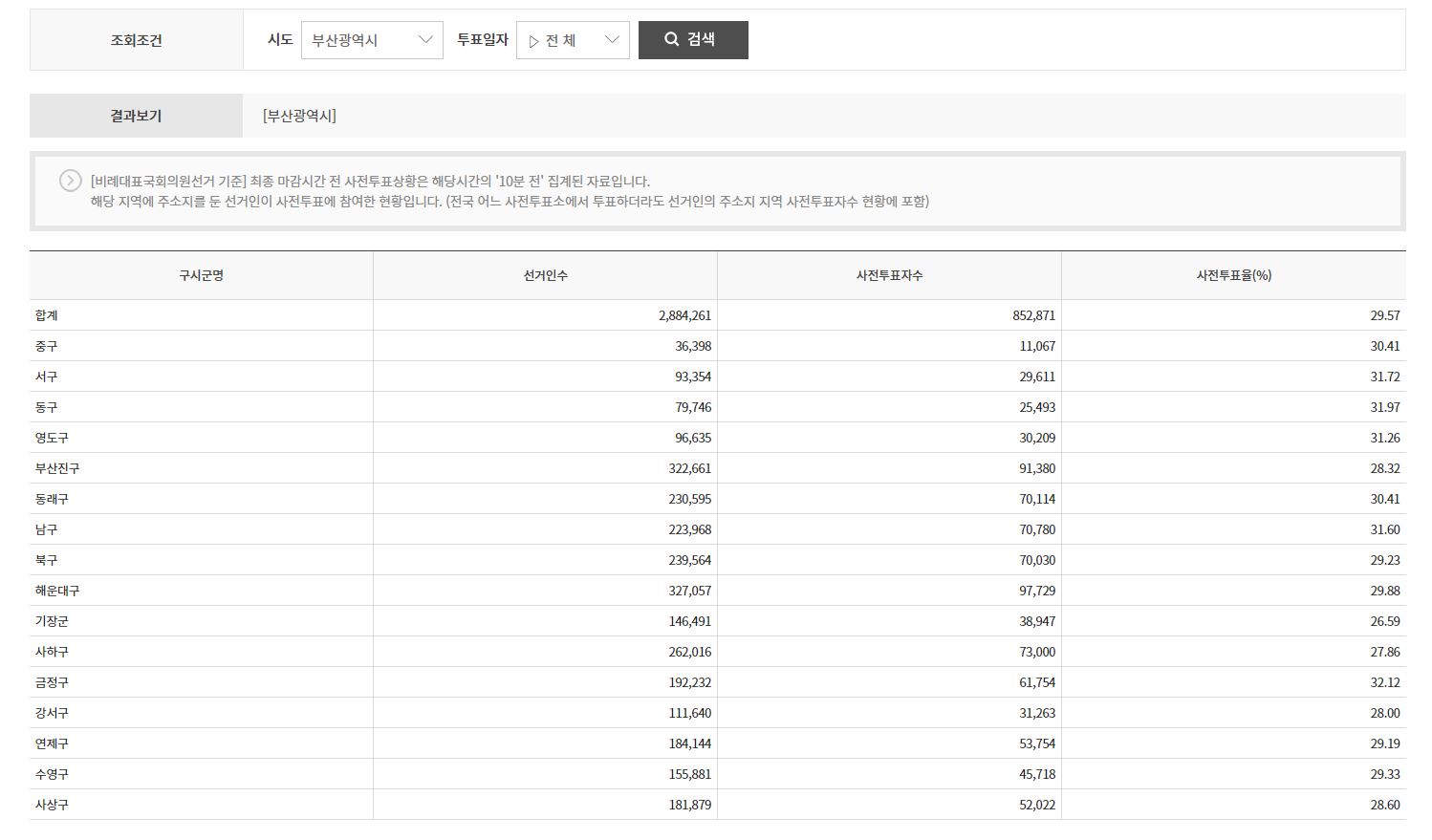Image resolution: width=1432 pixels, height=840 pixels.
Task: Click the 중구 district entry
Action: (201, 345)
